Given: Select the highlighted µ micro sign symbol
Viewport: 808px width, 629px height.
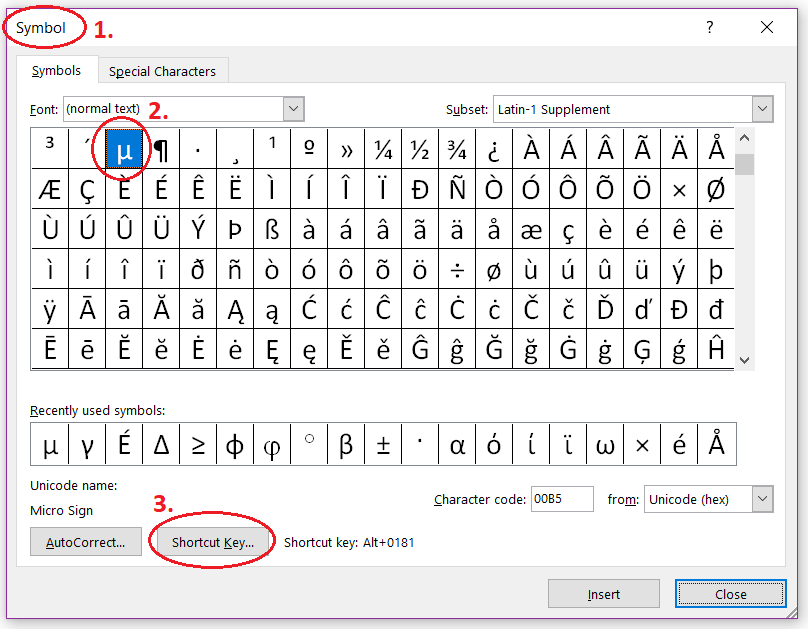Looking at the screenshot, I should pos(123,148).
